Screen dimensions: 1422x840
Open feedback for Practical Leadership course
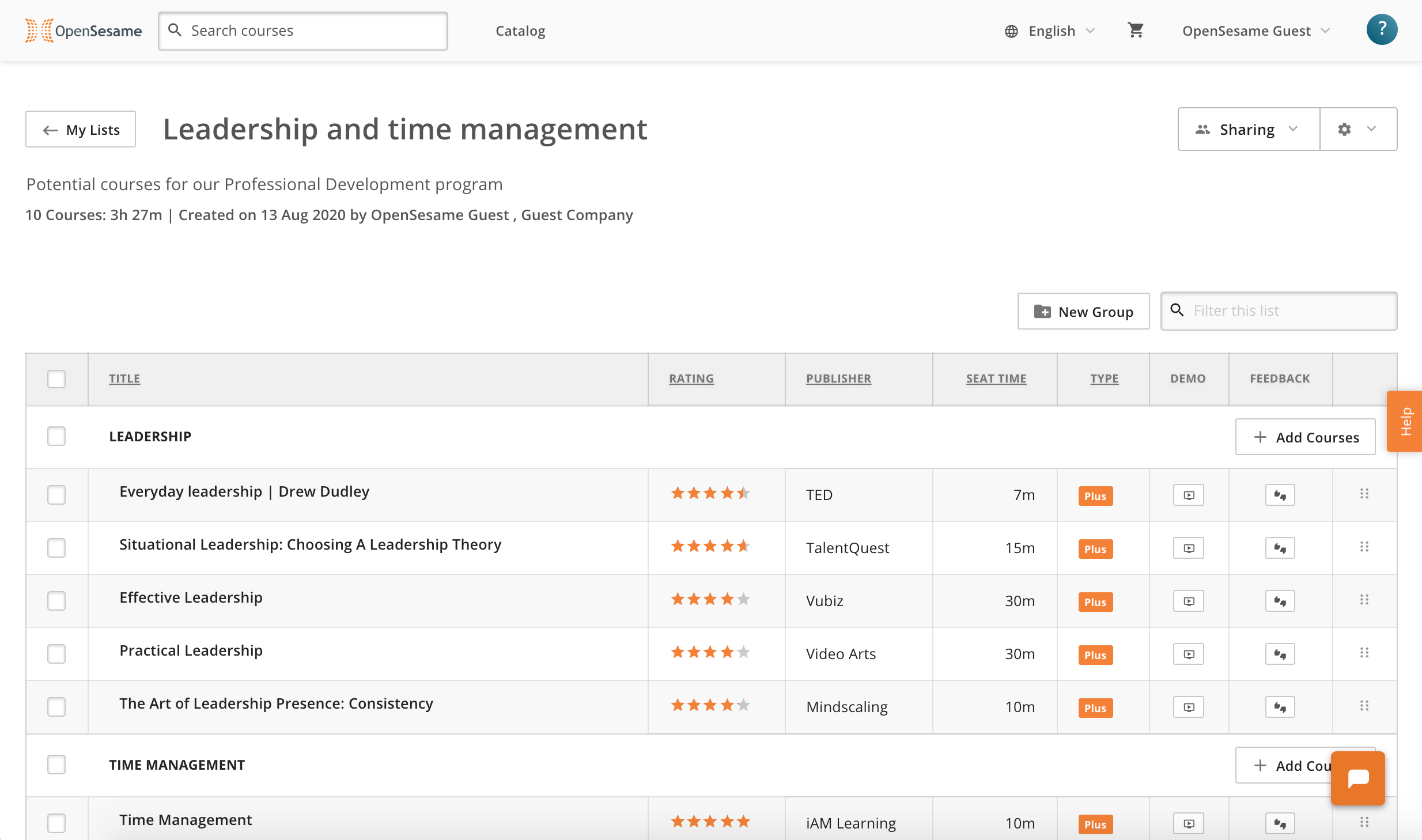(1280, 654)
